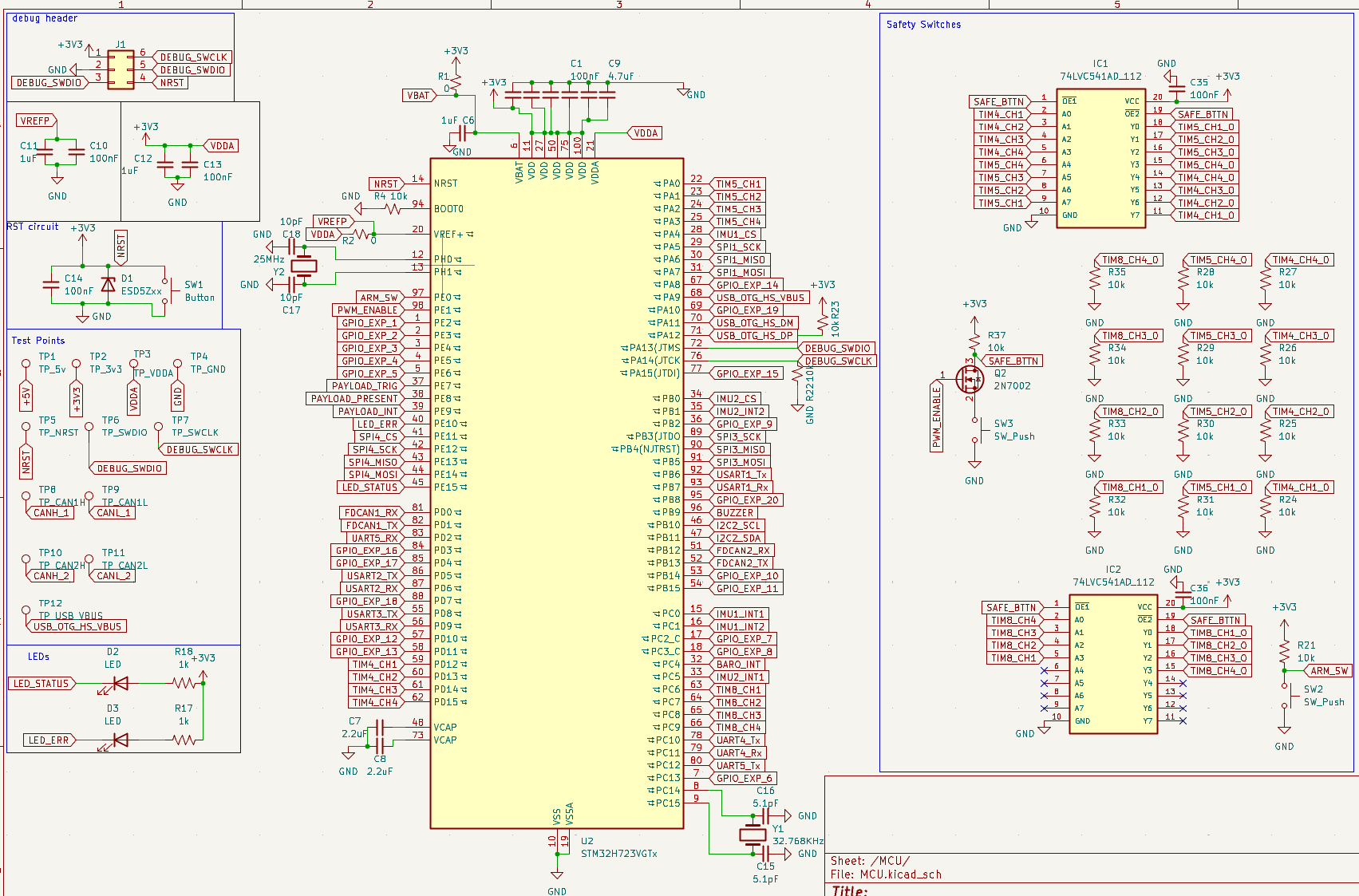
Task: Click the C18 10pF crystal load capacitor
Action: click(292, 247)
